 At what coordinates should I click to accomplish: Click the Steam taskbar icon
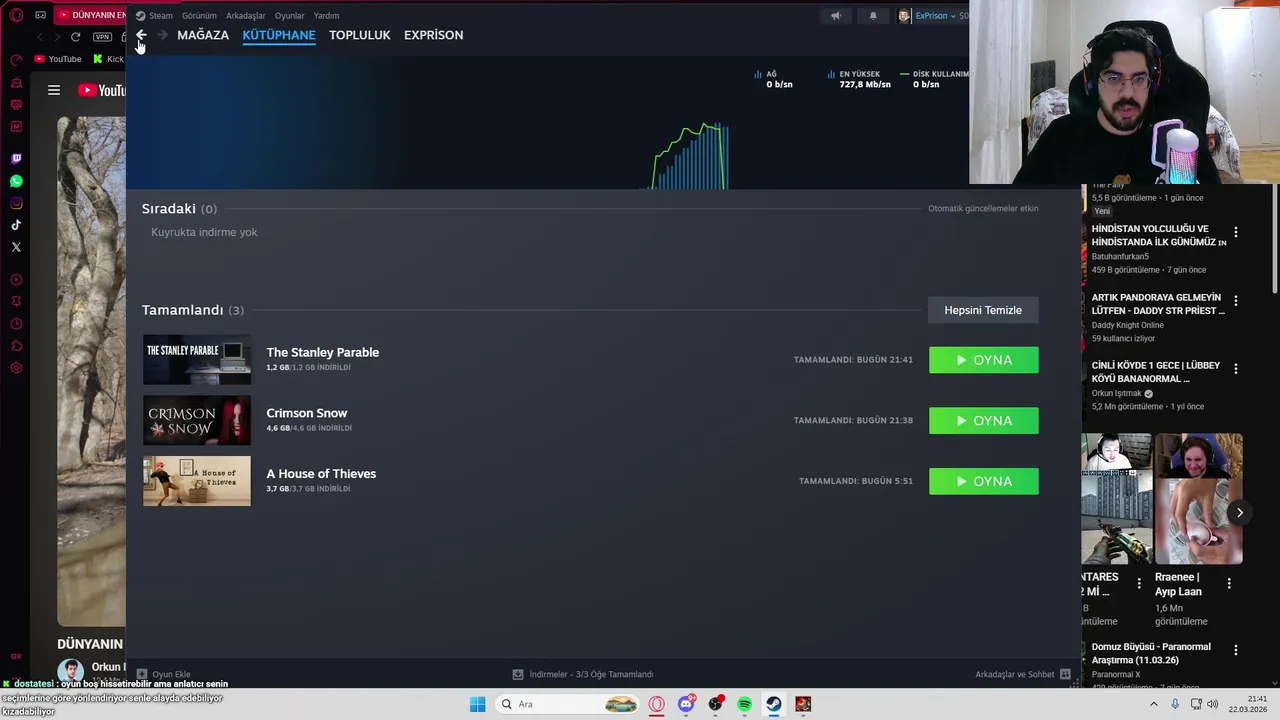click(773, 704)
